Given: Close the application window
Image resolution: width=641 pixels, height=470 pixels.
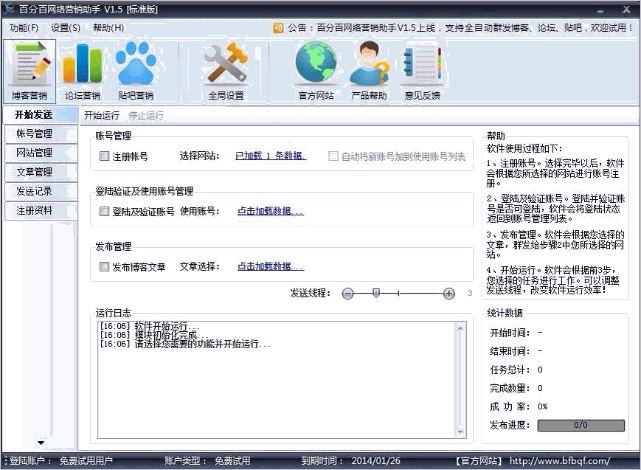Looking at the screenshot, I should (626, 9).
